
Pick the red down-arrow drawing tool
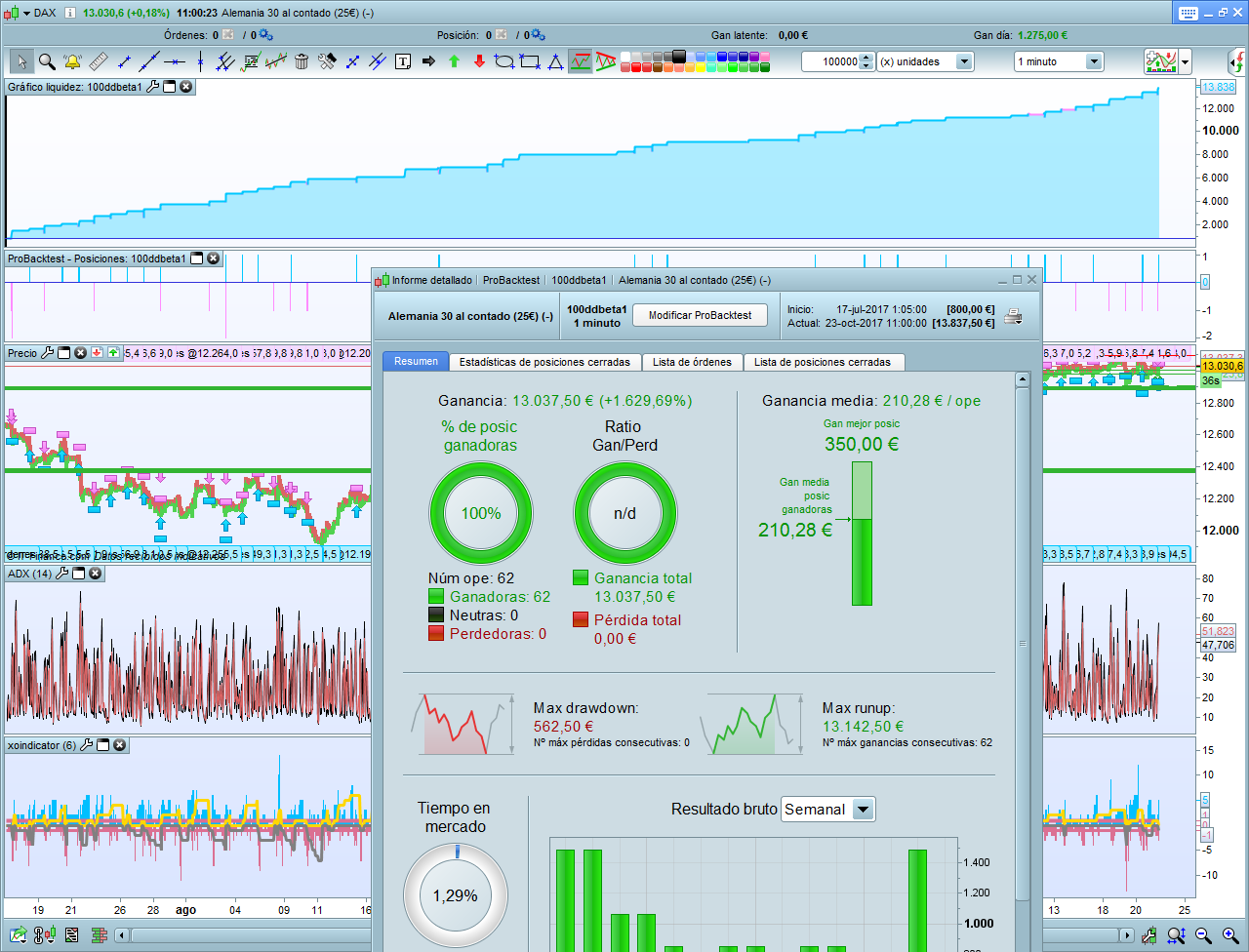click(479, 61)
